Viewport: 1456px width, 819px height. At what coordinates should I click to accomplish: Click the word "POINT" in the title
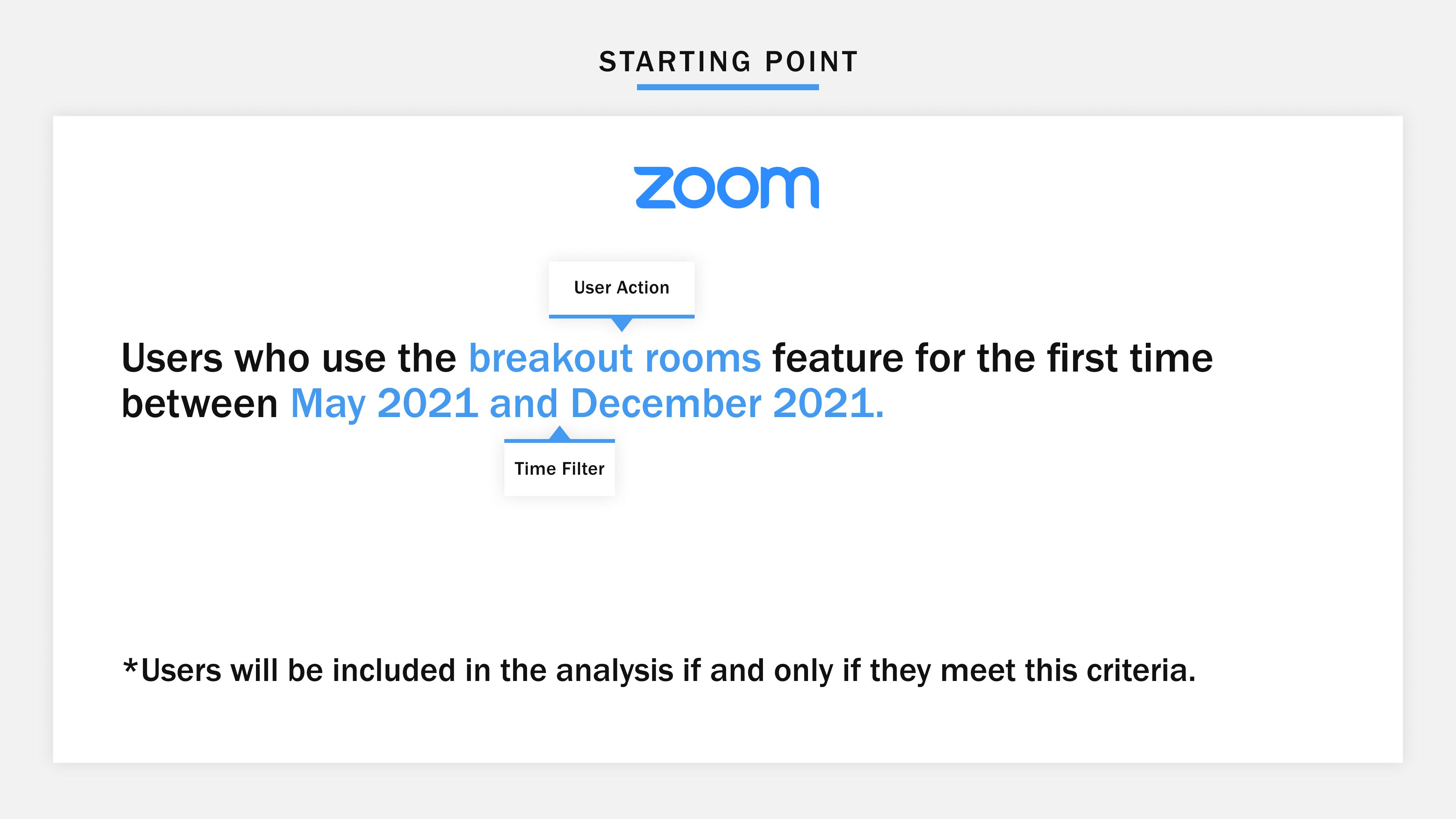point(812,61)
